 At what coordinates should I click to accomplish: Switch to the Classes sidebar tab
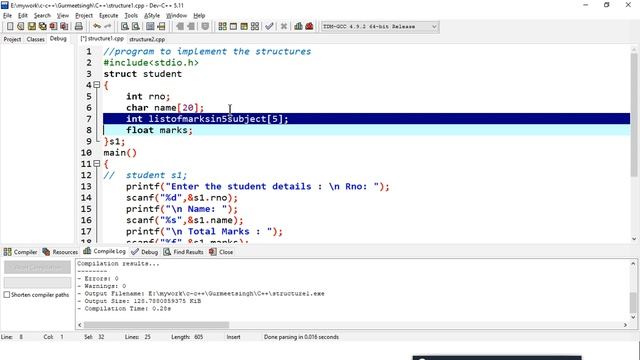pyautogui.click(x=36, y=39)
